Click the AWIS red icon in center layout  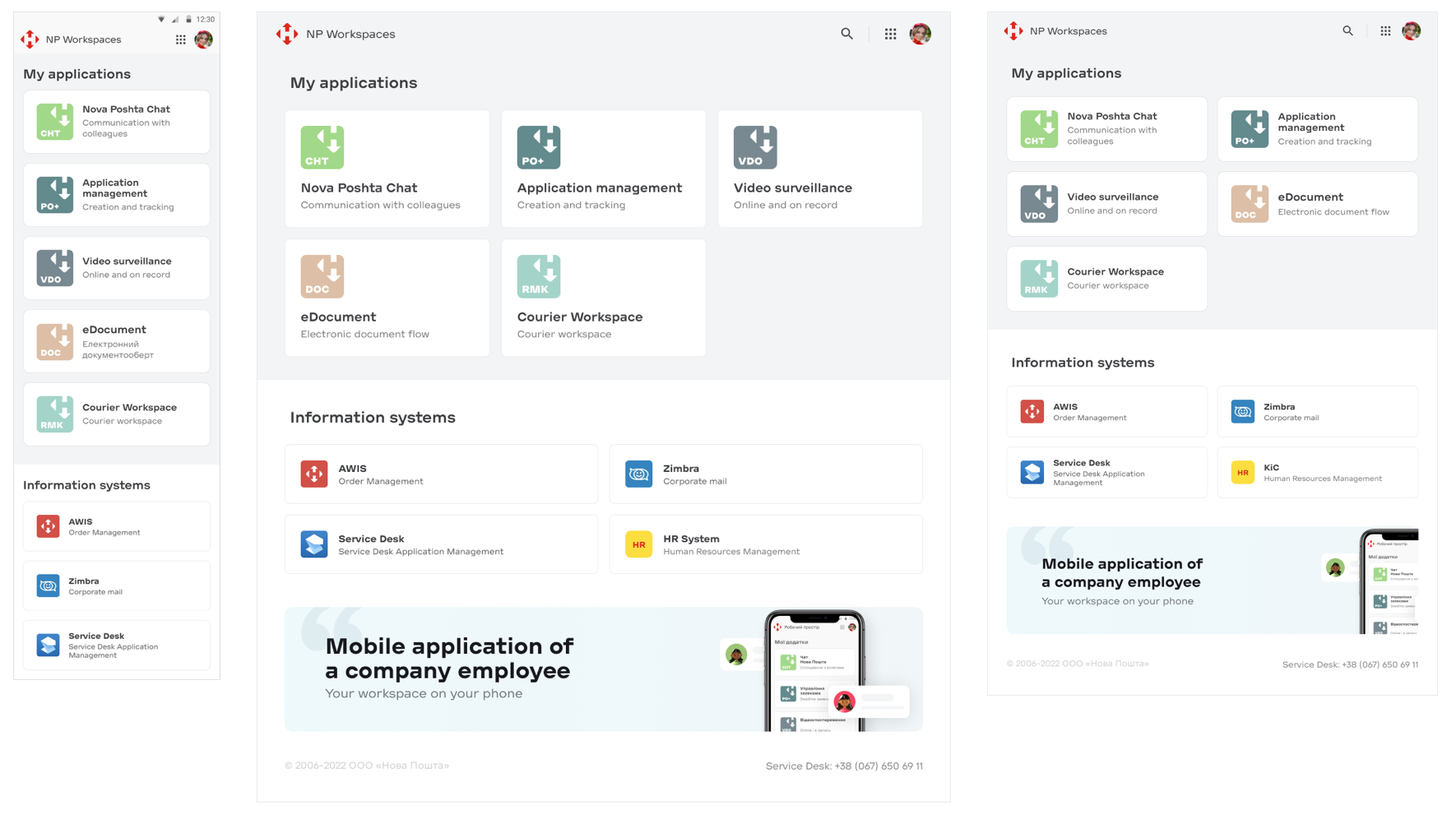click(x=314, y=474)
